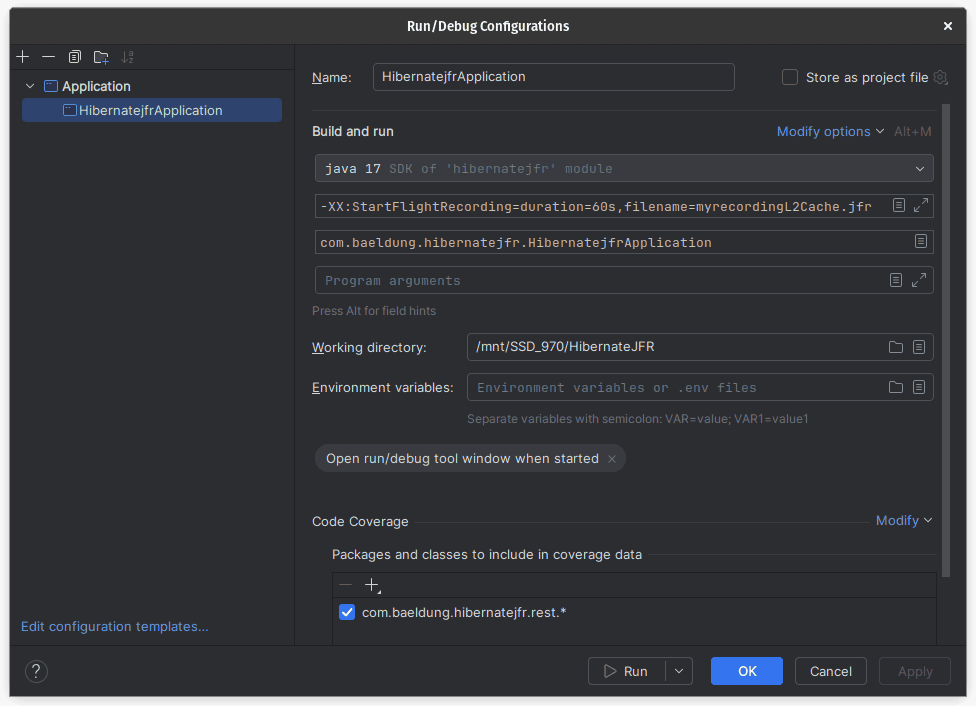The width and height of the screenshot is (976, 706).
Task: Uncheck com.baeldung.hibernatejfr.rest.* coverage pattern
Action: point(347,612)
